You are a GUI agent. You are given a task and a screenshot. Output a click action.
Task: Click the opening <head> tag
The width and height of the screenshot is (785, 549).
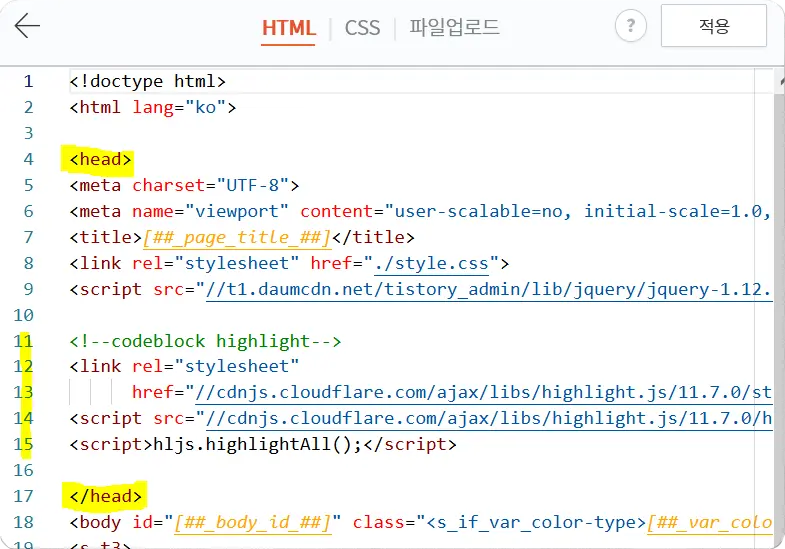[x=101, y=159]
